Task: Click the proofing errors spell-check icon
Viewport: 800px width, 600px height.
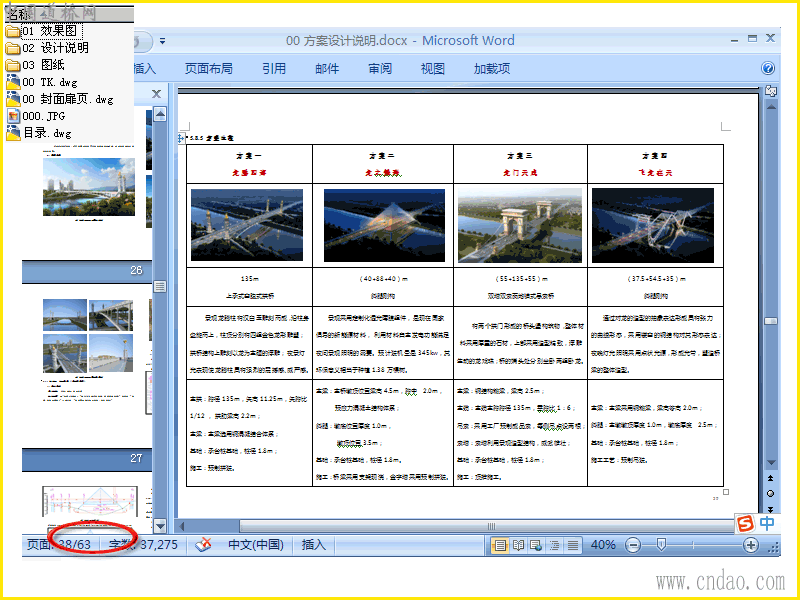Action: (204, 544)
